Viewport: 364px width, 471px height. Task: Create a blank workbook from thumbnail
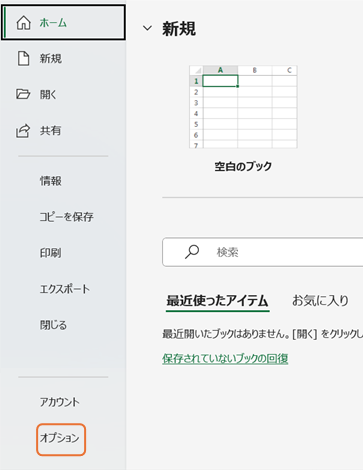coord(243,107)
